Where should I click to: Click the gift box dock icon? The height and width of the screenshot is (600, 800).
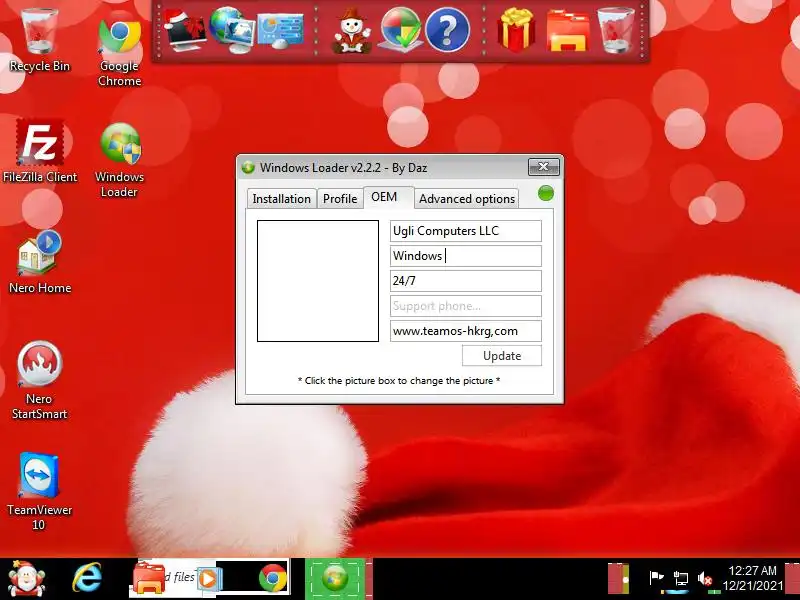click(516, 30)
